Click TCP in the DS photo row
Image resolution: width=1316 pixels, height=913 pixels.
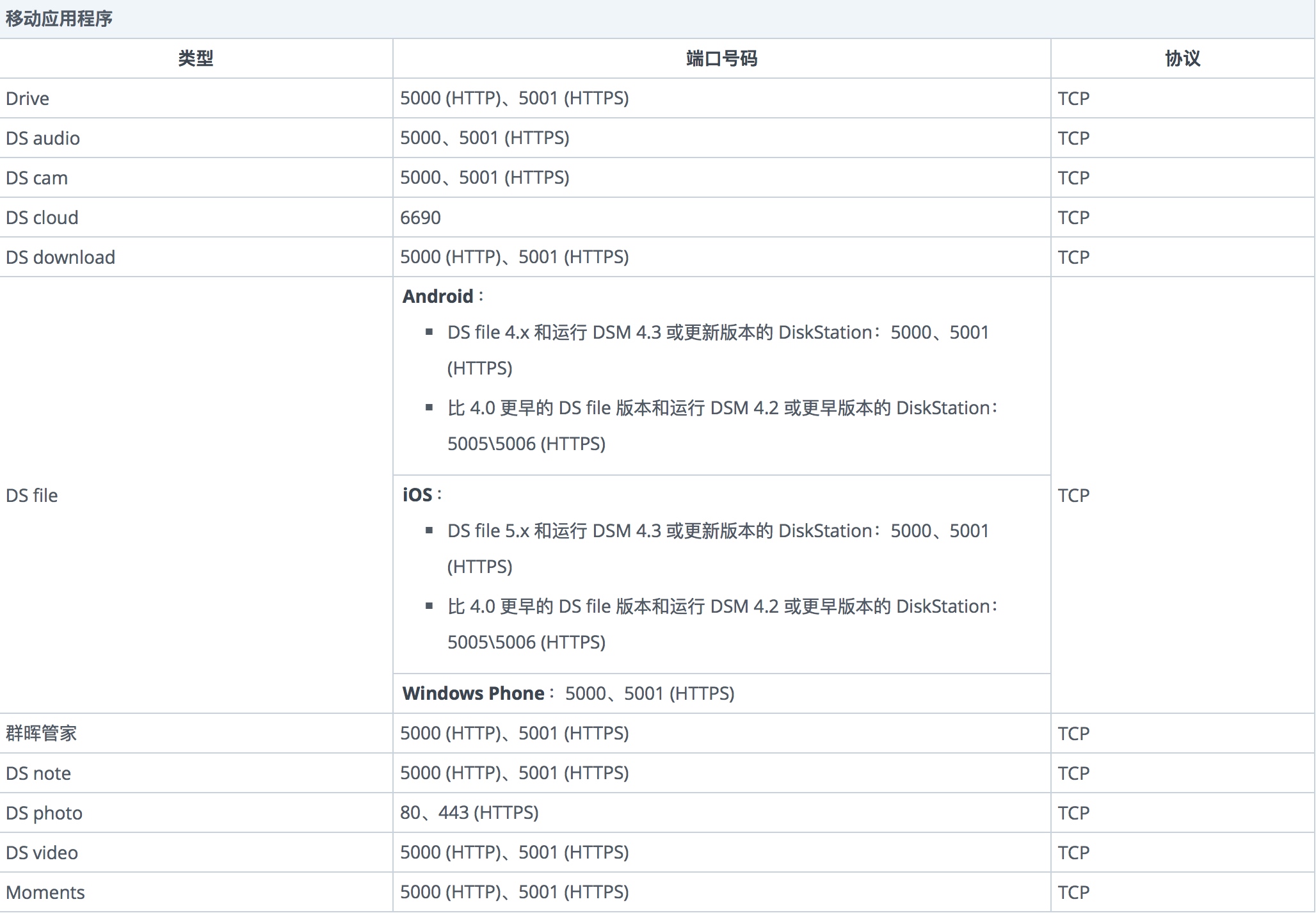[1073, 812]
